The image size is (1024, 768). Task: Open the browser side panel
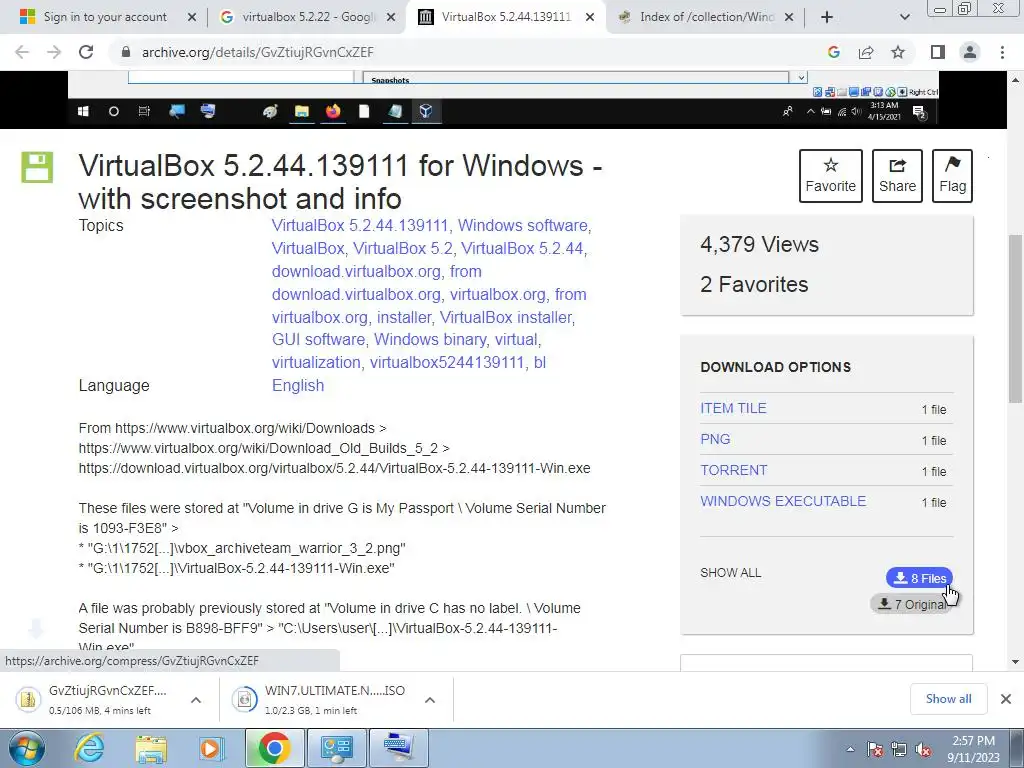click(938, 52)
